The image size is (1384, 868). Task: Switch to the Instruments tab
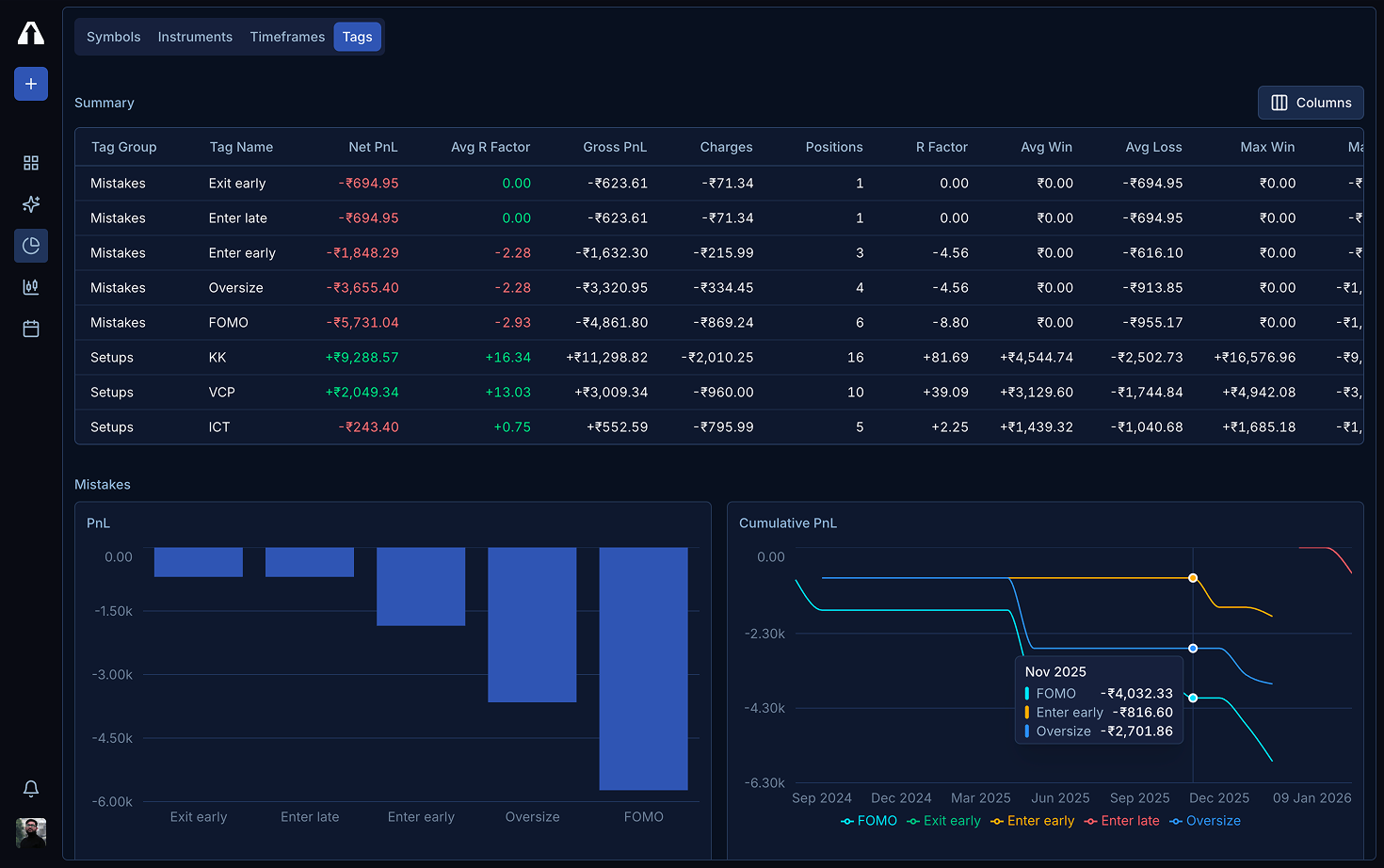click(195, 37)
